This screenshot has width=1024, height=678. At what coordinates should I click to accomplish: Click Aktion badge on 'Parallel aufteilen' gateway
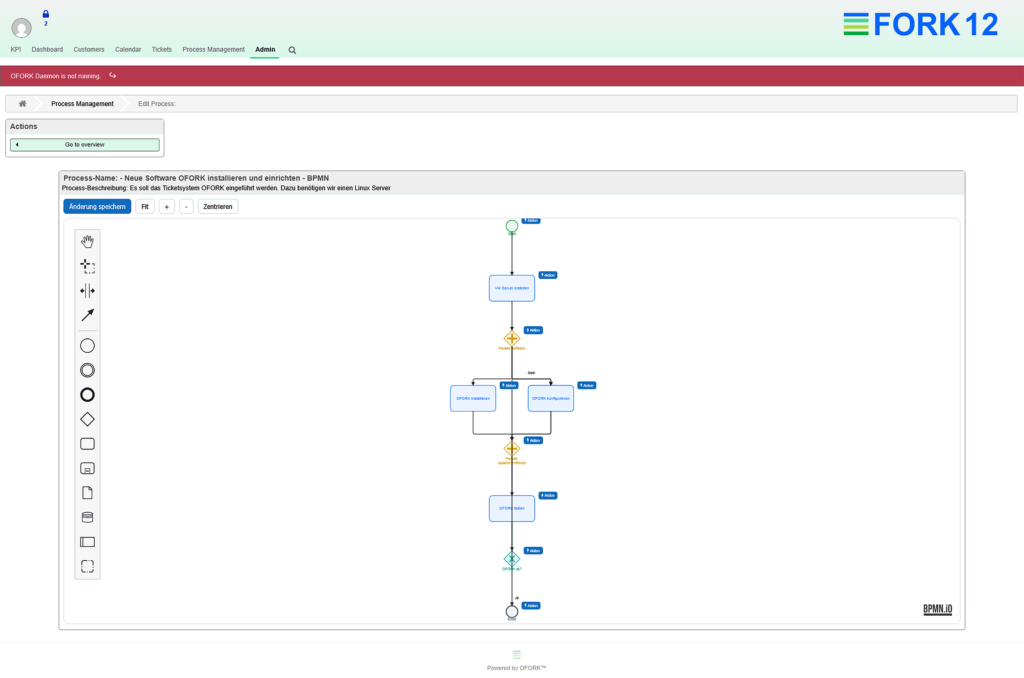(534, 330)
